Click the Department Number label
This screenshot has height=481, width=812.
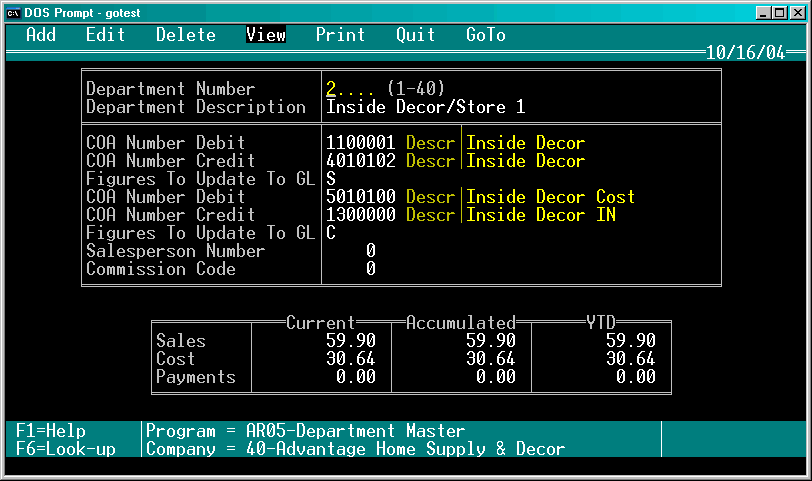point(171,89)
